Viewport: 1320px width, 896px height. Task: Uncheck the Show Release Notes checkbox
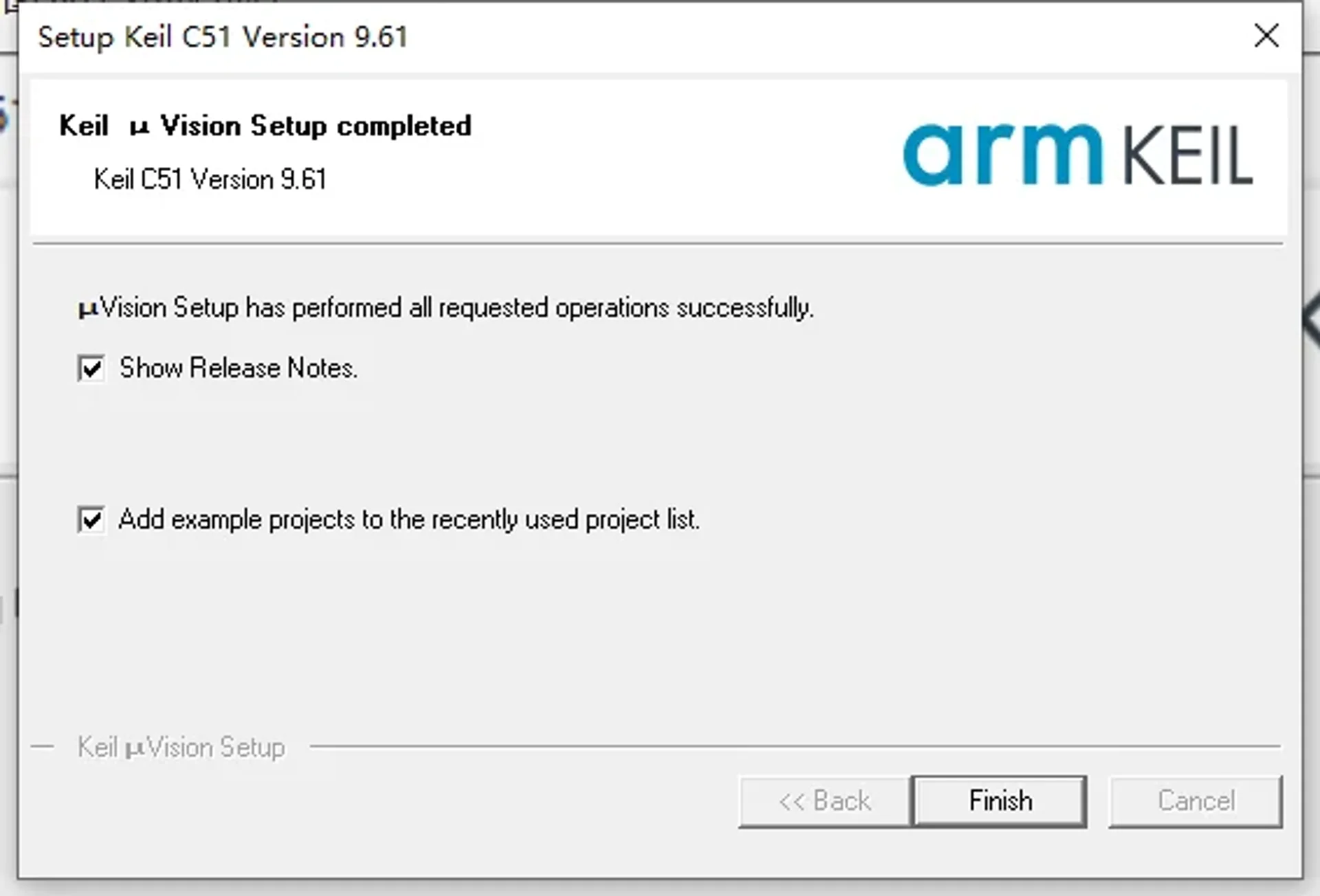point(91,368)
